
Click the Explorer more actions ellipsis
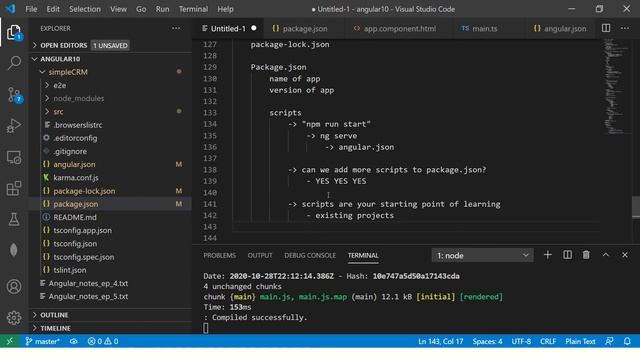point(176,28)
